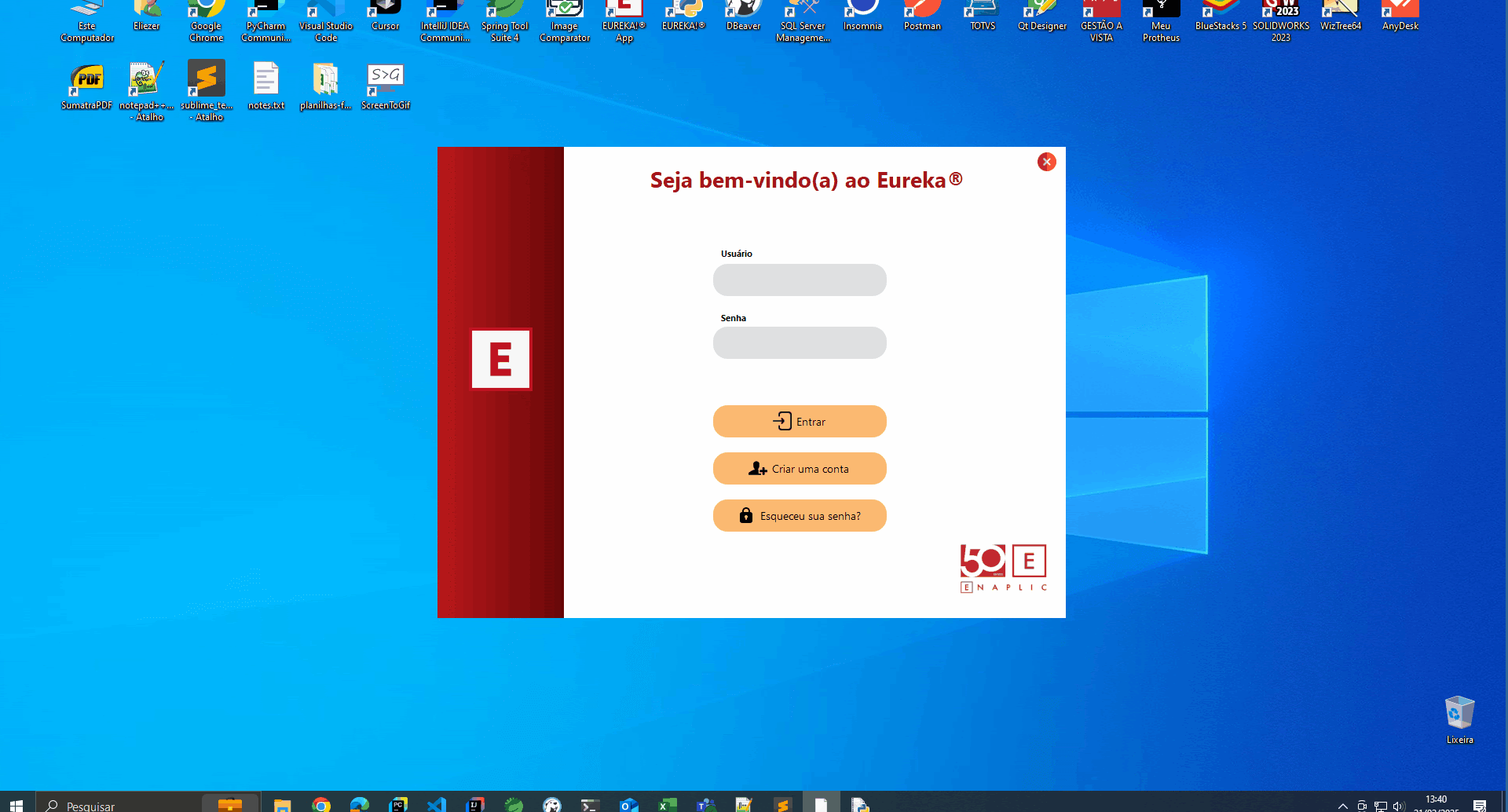Select SumatraPDF desktop shortcut
1508x812 pixels.
(86, 86)
